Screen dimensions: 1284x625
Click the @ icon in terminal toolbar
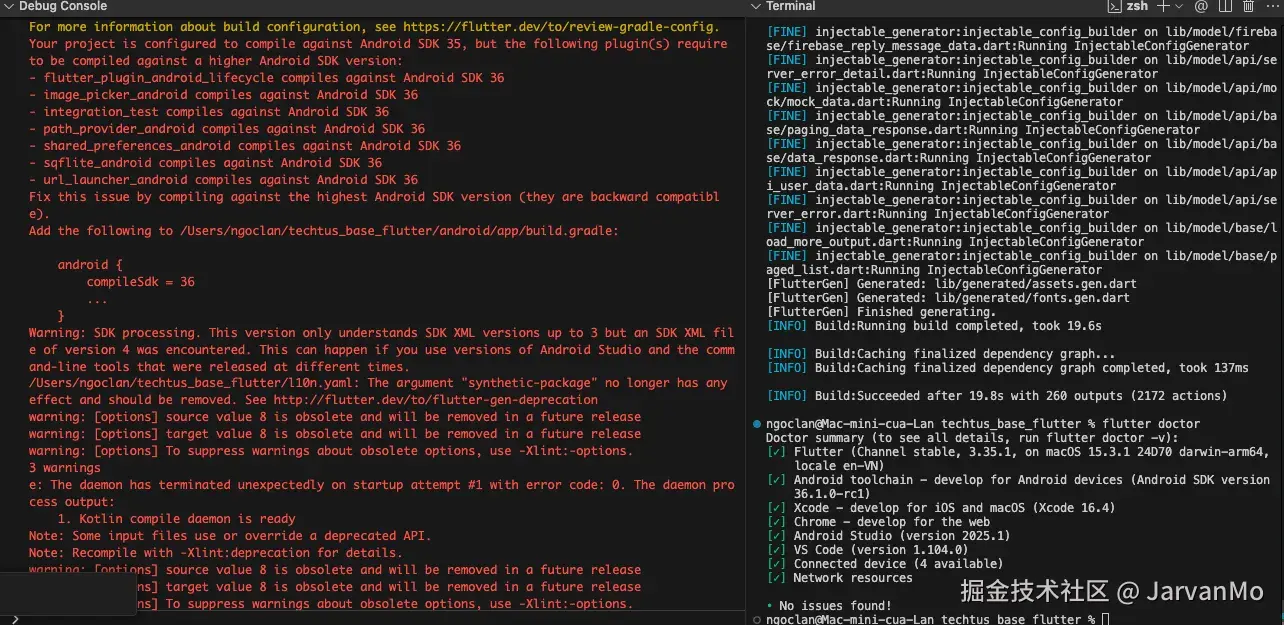[1199, 6]
